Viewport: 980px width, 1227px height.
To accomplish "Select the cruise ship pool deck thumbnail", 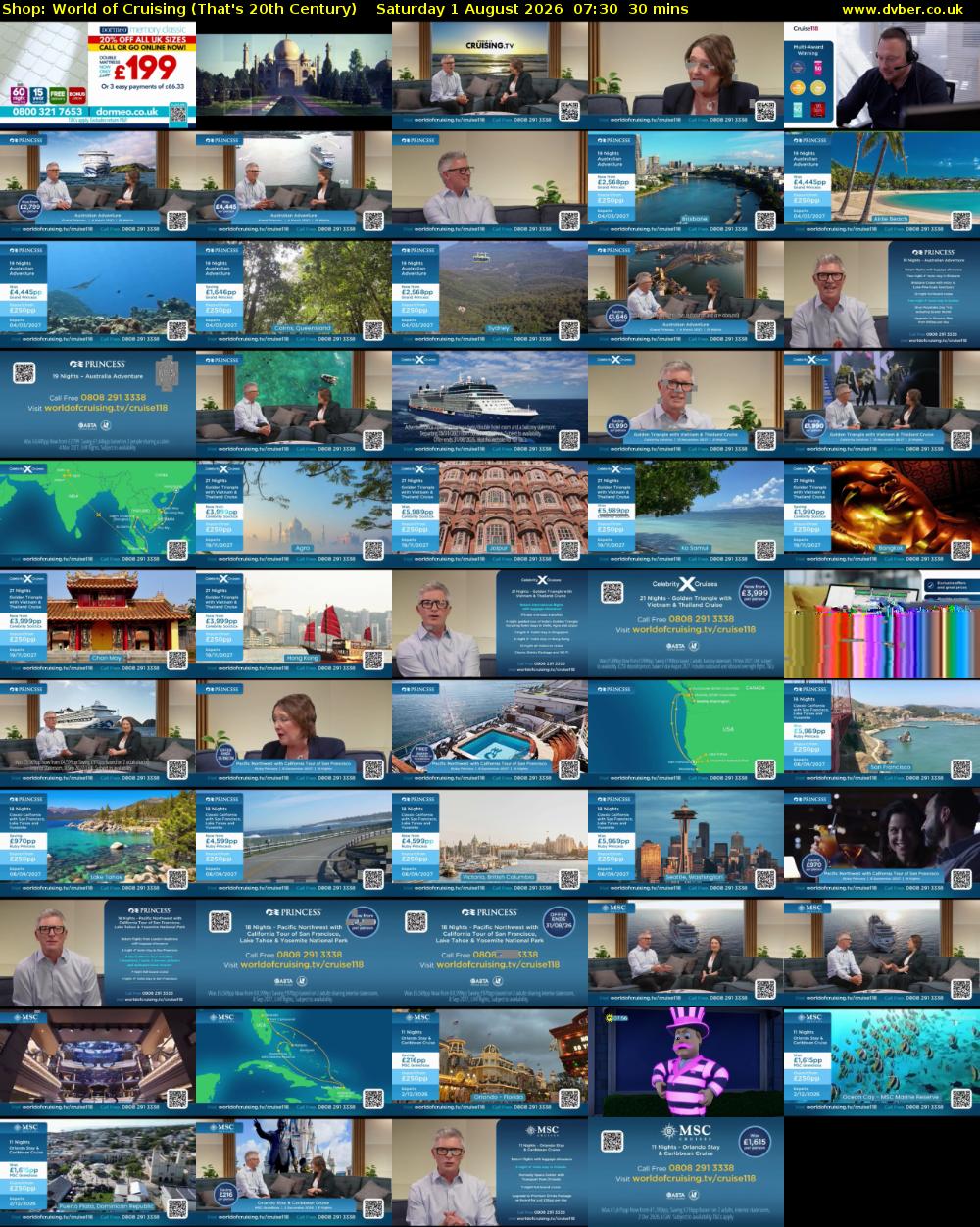I will click(490, 732).
